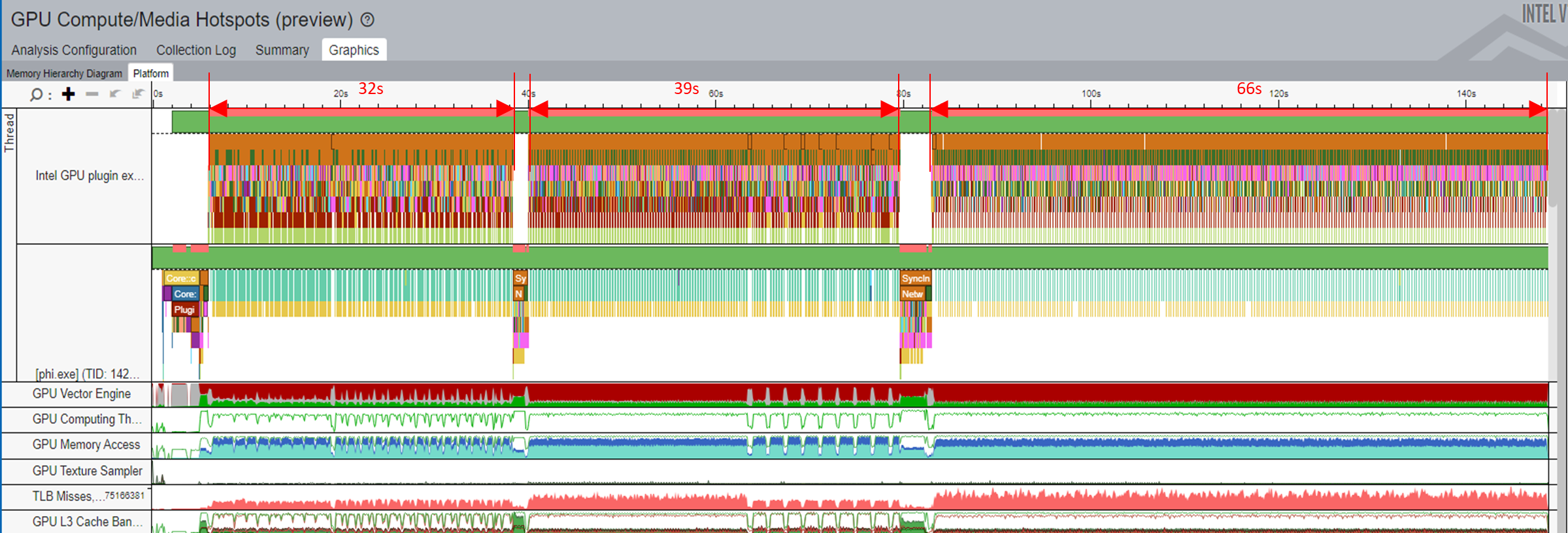Image resolution: width=1568 pixels, height=533 pixels.
Task: Click the 120s mark on the time ruler
Action: pyautogui.click(x=1278, y=94)
